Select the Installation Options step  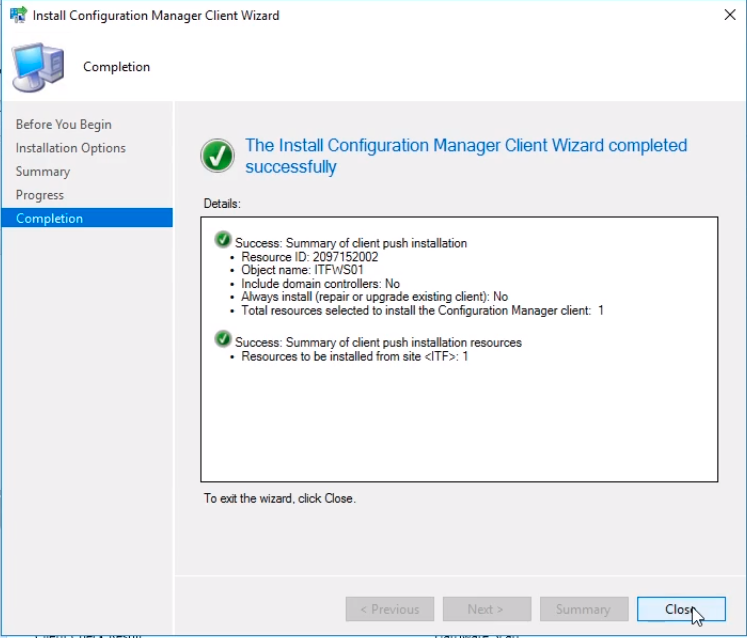tap(71, 148)
